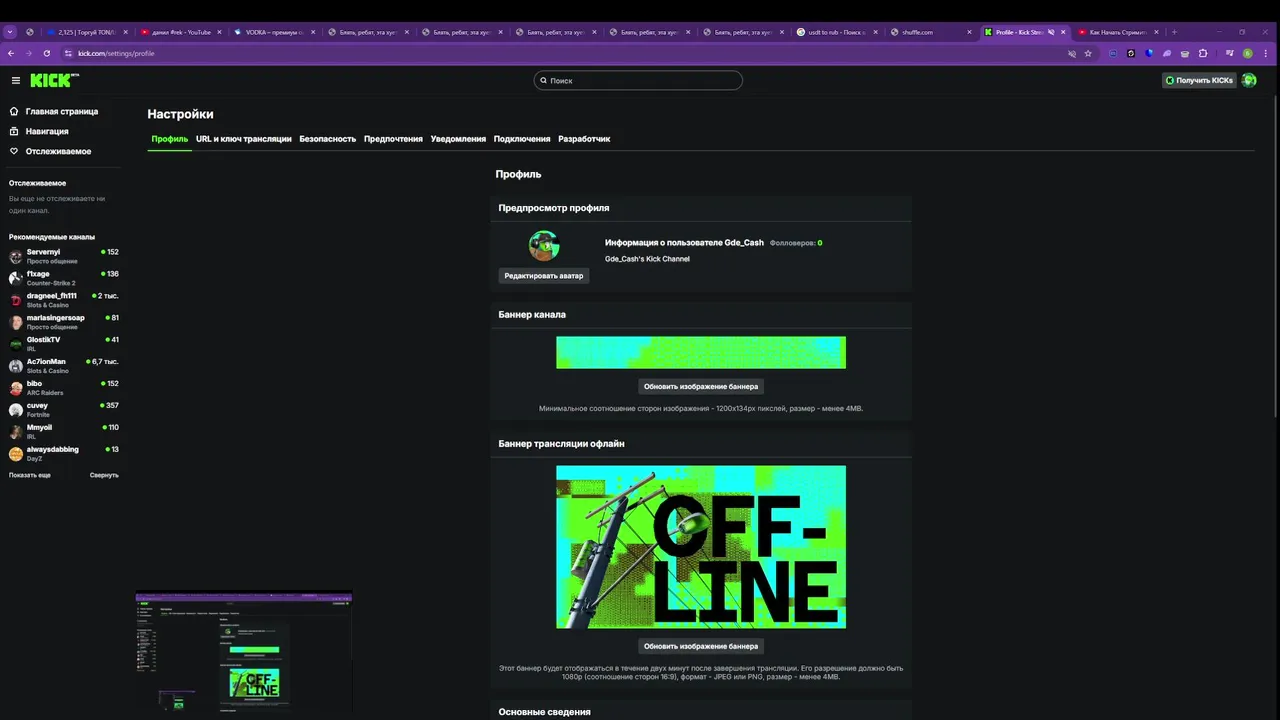
Task: Click the page vertical scrollbar
Action: tap(1275, 255)
